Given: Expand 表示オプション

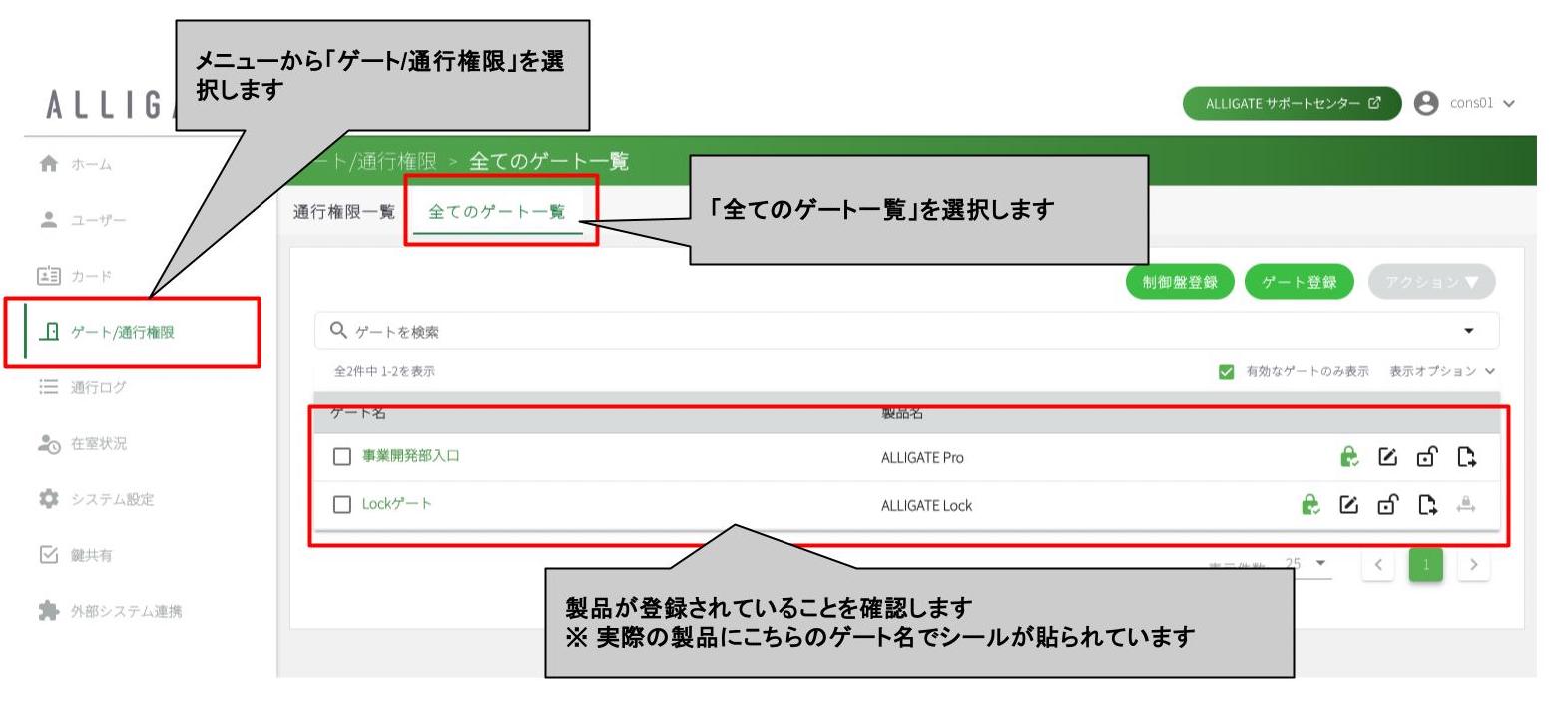Looking at the screenshot, I should tap(1442, 371).
